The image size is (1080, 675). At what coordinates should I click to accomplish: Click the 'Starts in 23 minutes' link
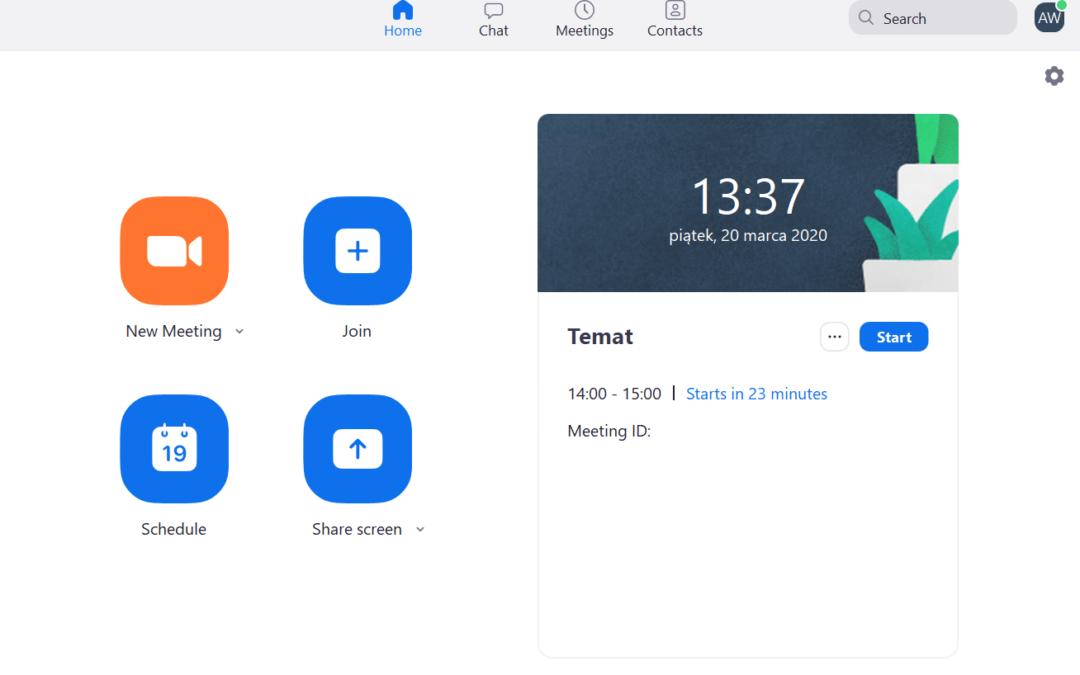(x=756, y=394)
